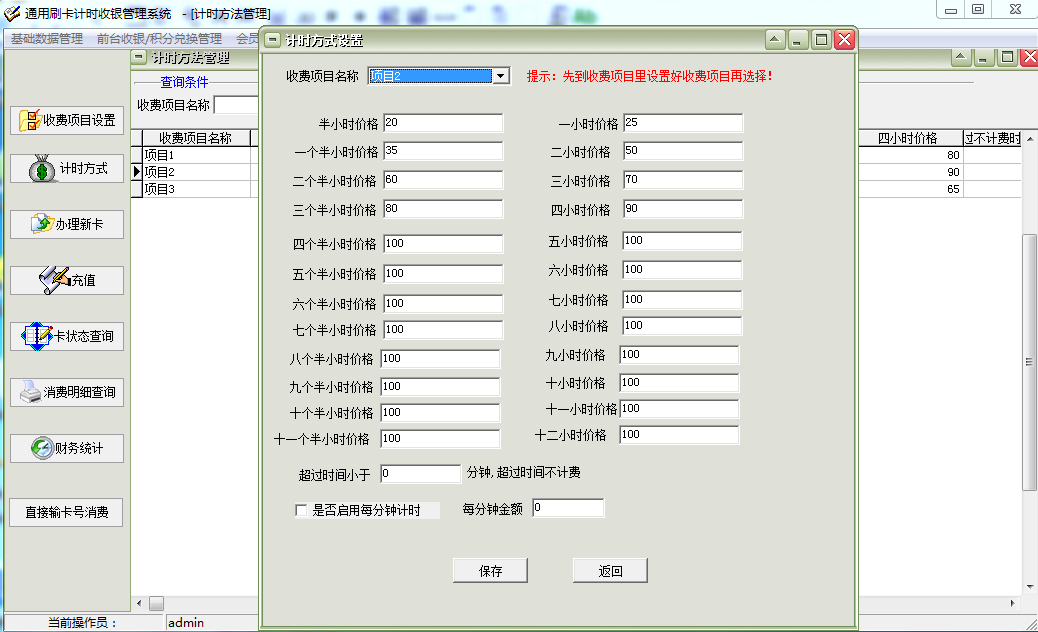Click the 每分钟金额 input field
The height and width of the screenshot is (632, 1038).
[x=568, y=508]
